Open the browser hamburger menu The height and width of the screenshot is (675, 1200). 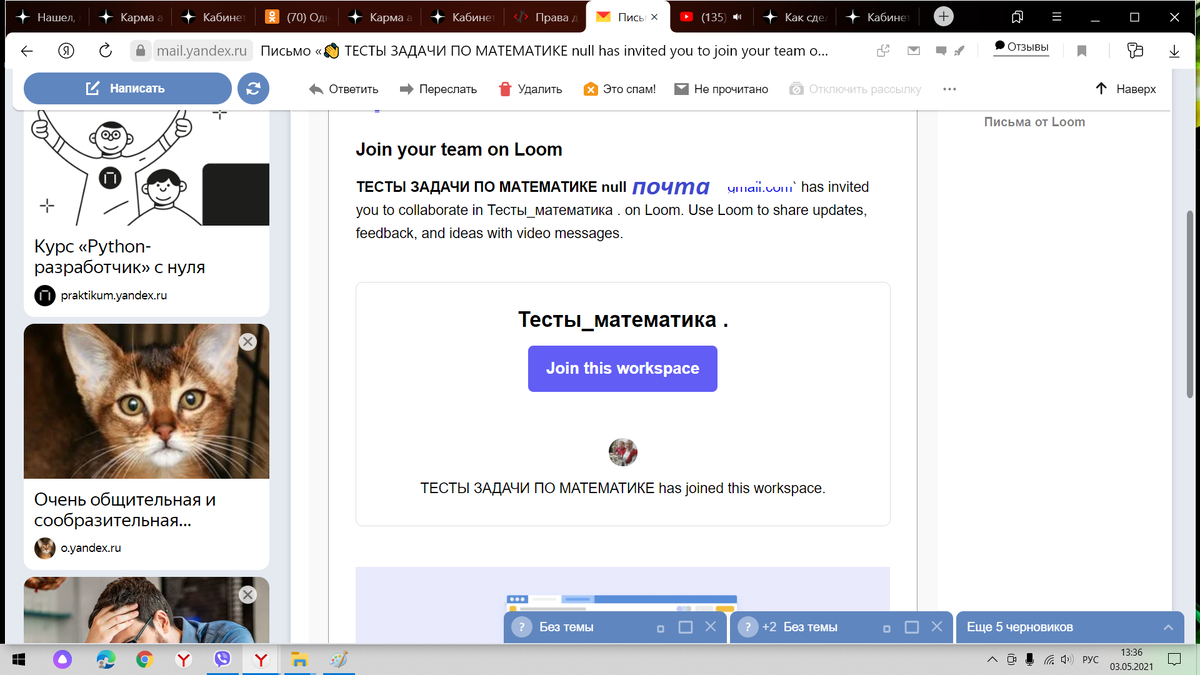pyautogui.click(x=1056, y=17)
